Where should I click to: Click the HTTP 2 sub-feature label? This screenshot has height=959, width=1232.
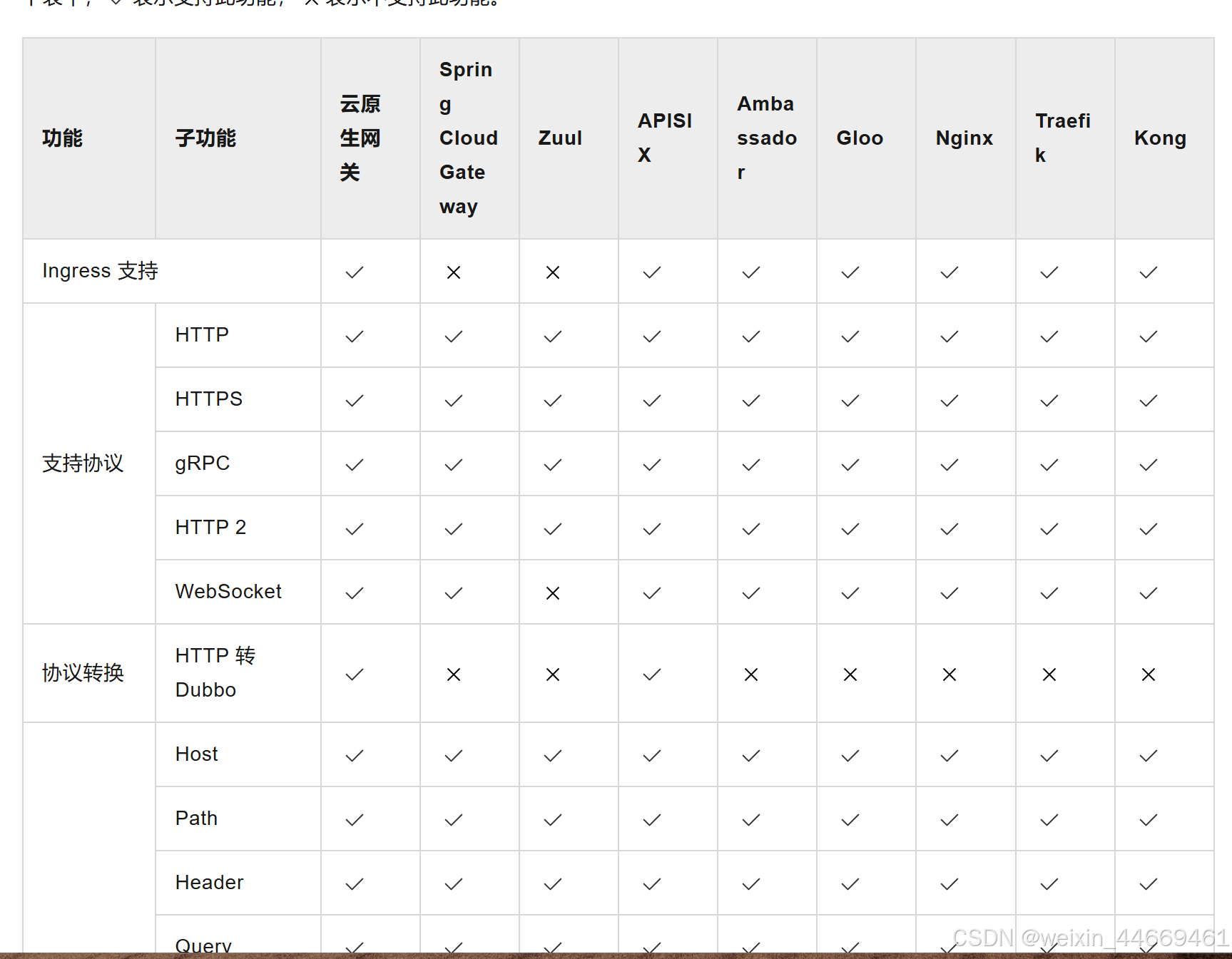tap(211, 528)
